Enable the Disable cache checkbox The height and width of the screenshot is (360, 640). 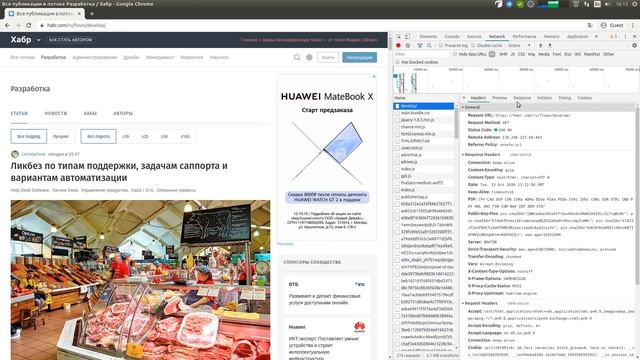[x=474, y=45]
